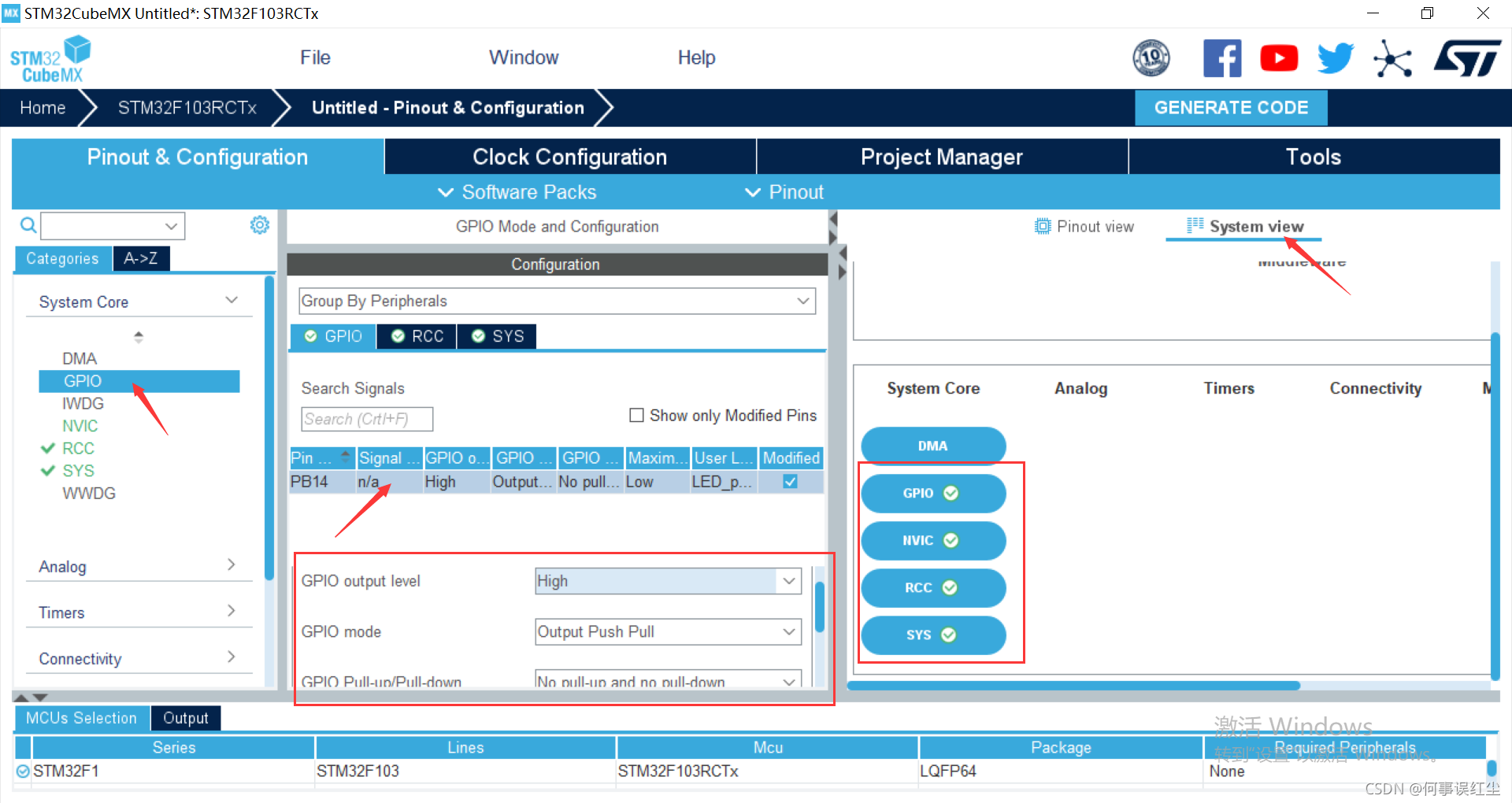
Task: Toggle the Modified checkbox for PB14
Action: point(791,482)
